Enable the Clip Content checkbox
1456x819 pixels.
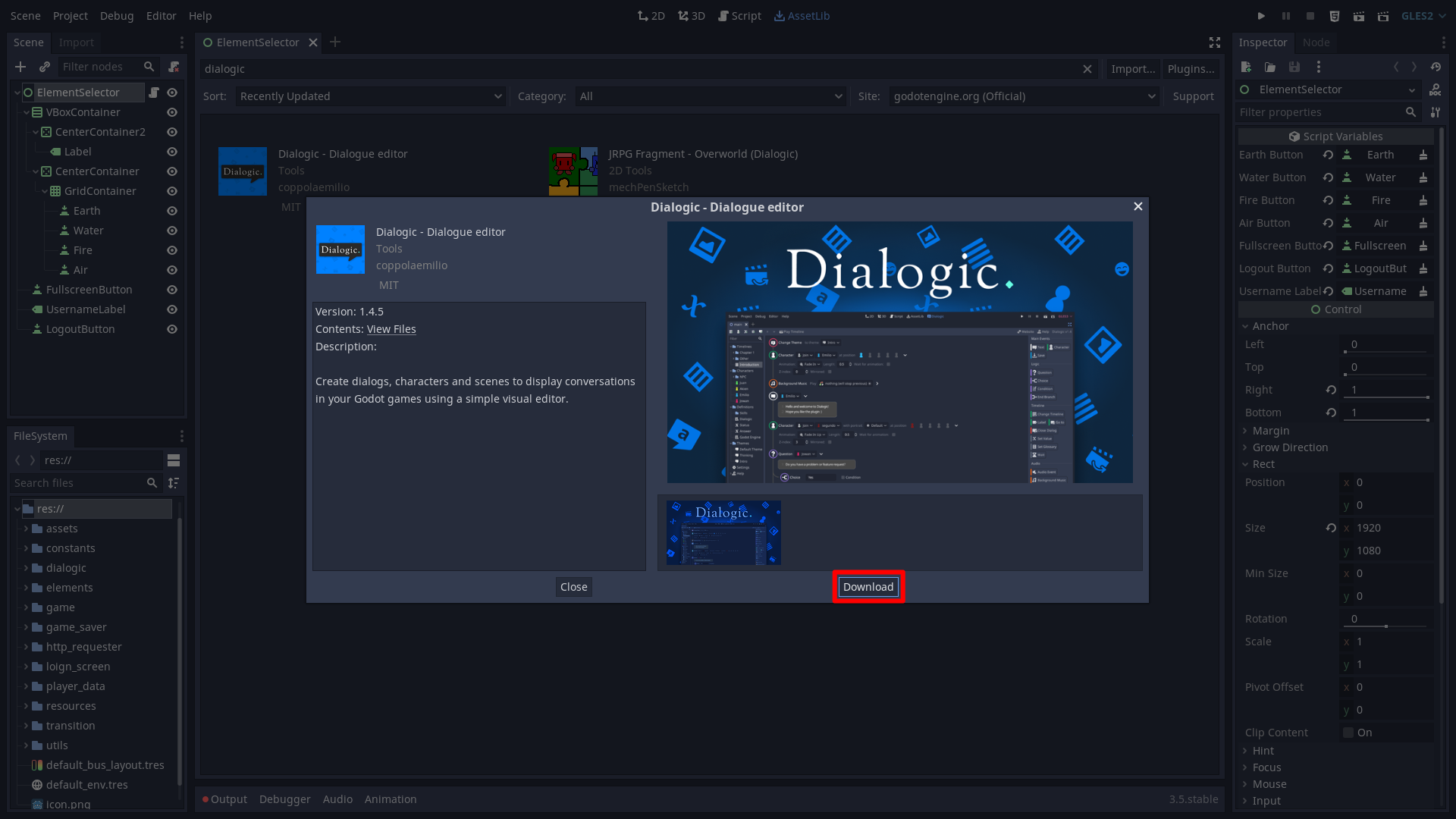point(1348,733)
